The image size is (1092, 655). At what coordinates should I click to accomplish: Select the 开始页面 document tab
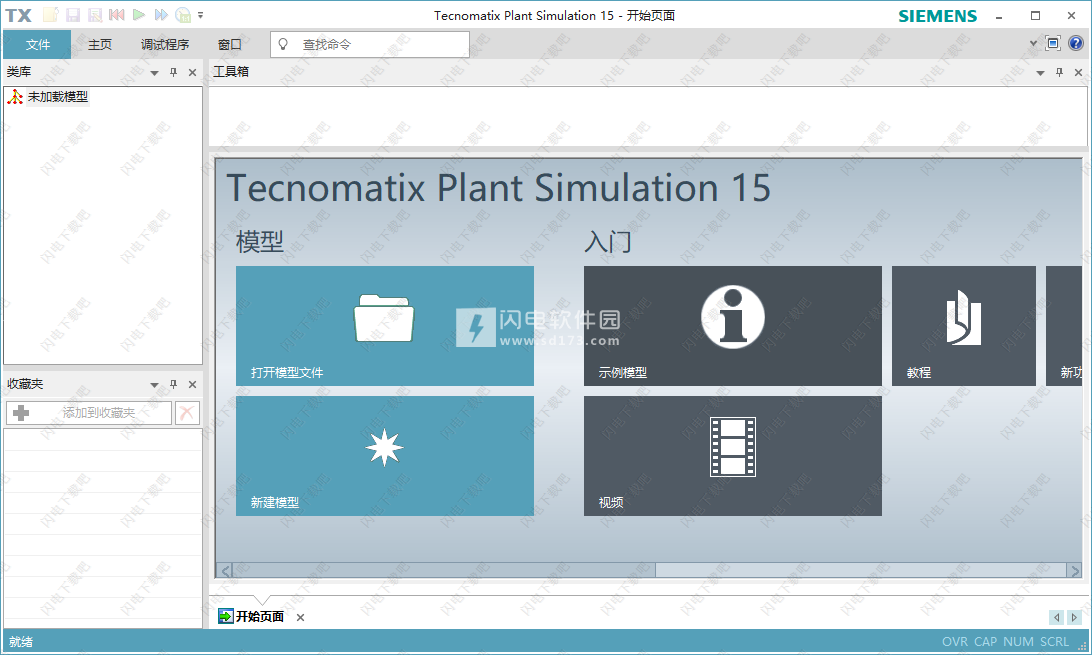[260, 617]
